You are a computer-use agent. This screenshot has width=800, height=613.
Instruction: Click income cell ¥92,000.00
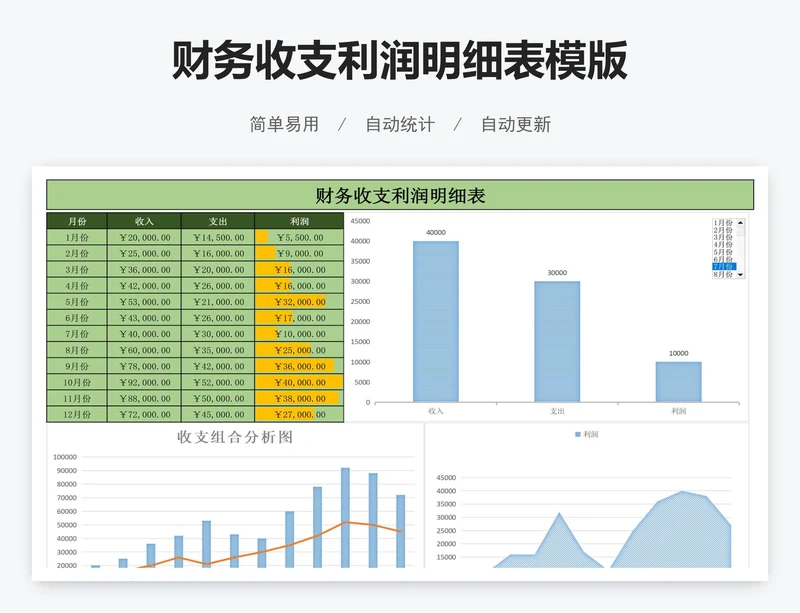[144, 382]
